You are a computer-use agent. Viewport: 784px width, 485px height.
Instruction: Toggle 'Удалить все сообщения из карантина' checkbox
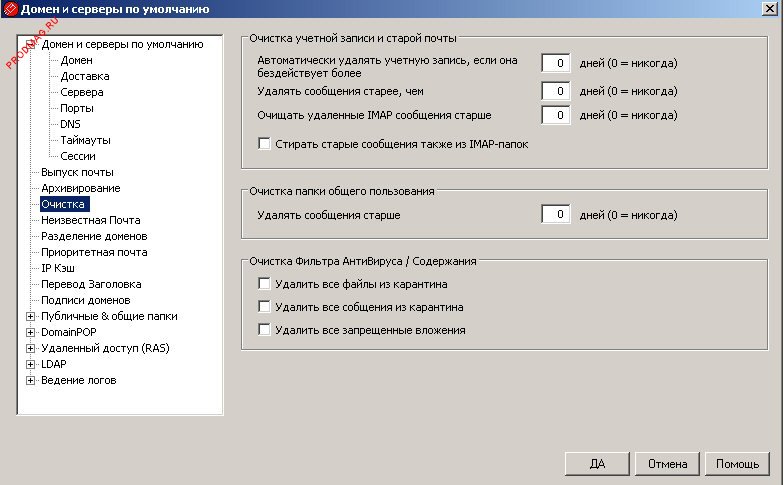[265, 306]
